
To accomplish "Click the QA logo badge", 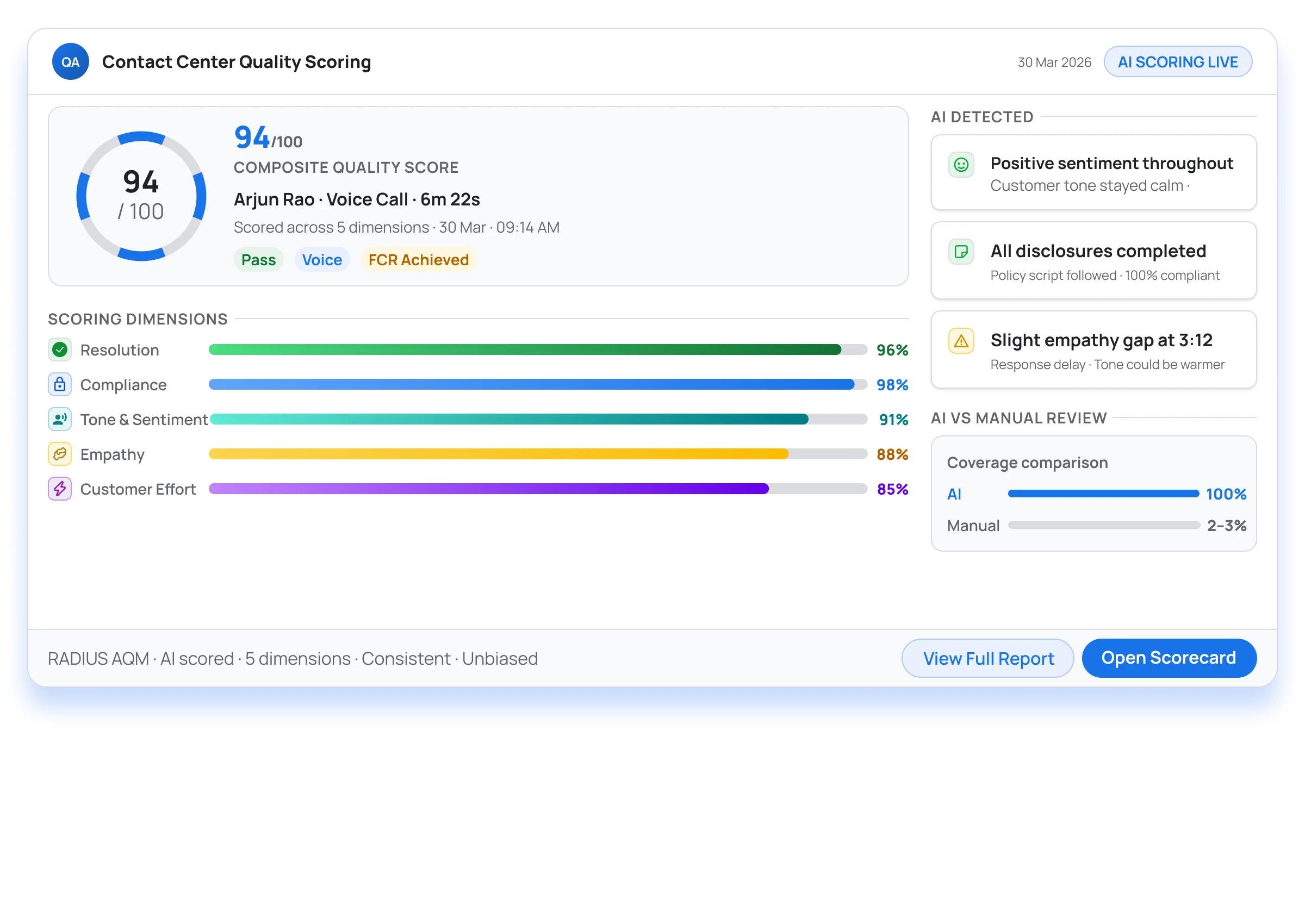I will pyautogui.click(x=70, y=61).
